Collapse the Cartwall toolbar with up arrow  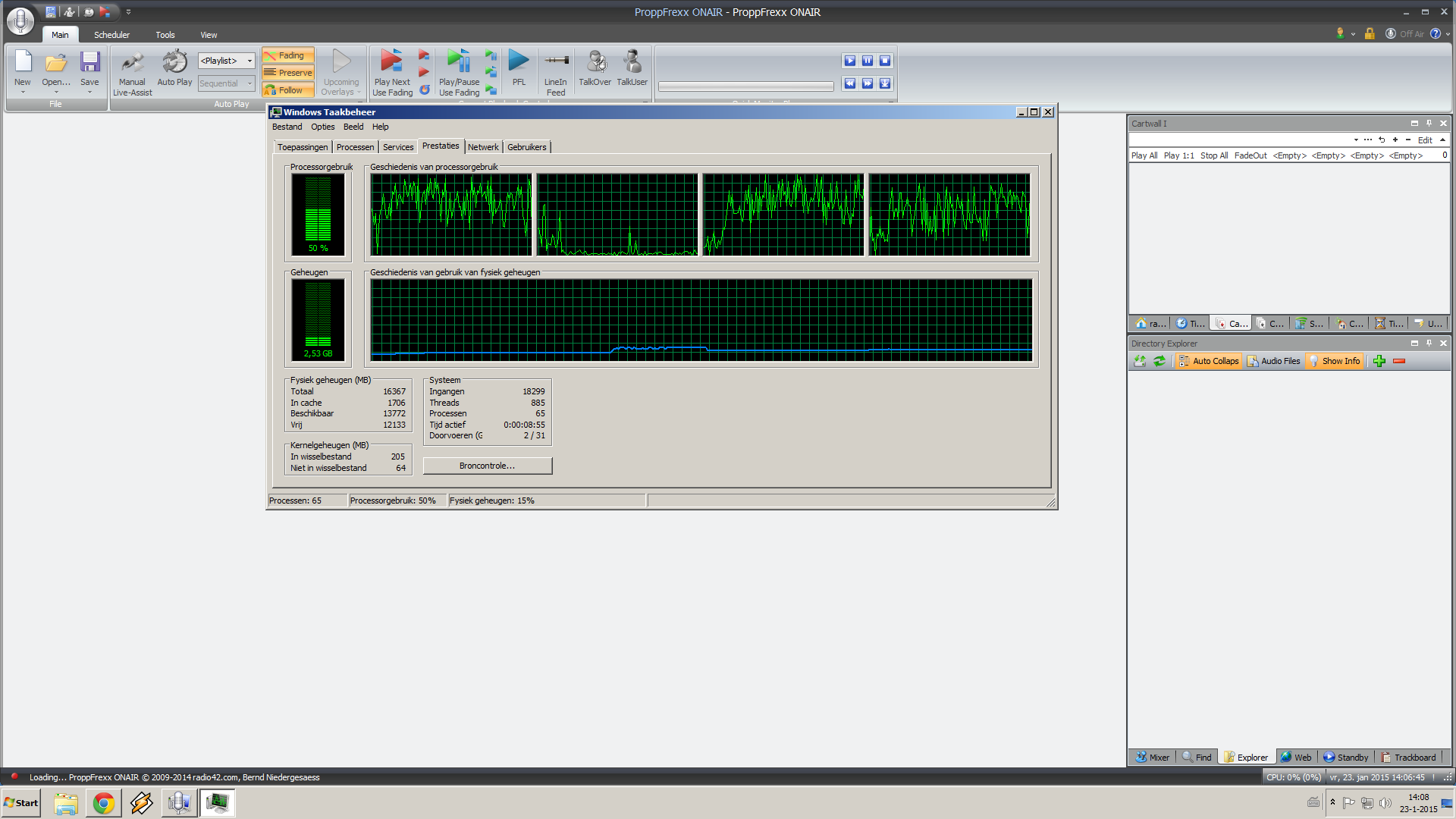tap(1442, 140)
